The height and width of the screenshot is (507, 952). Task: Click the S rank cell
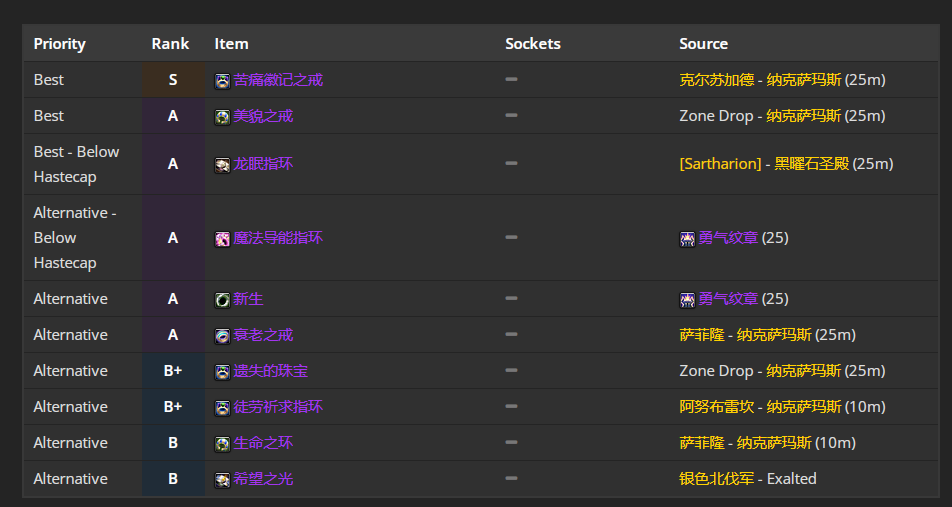tap(173, 80)
